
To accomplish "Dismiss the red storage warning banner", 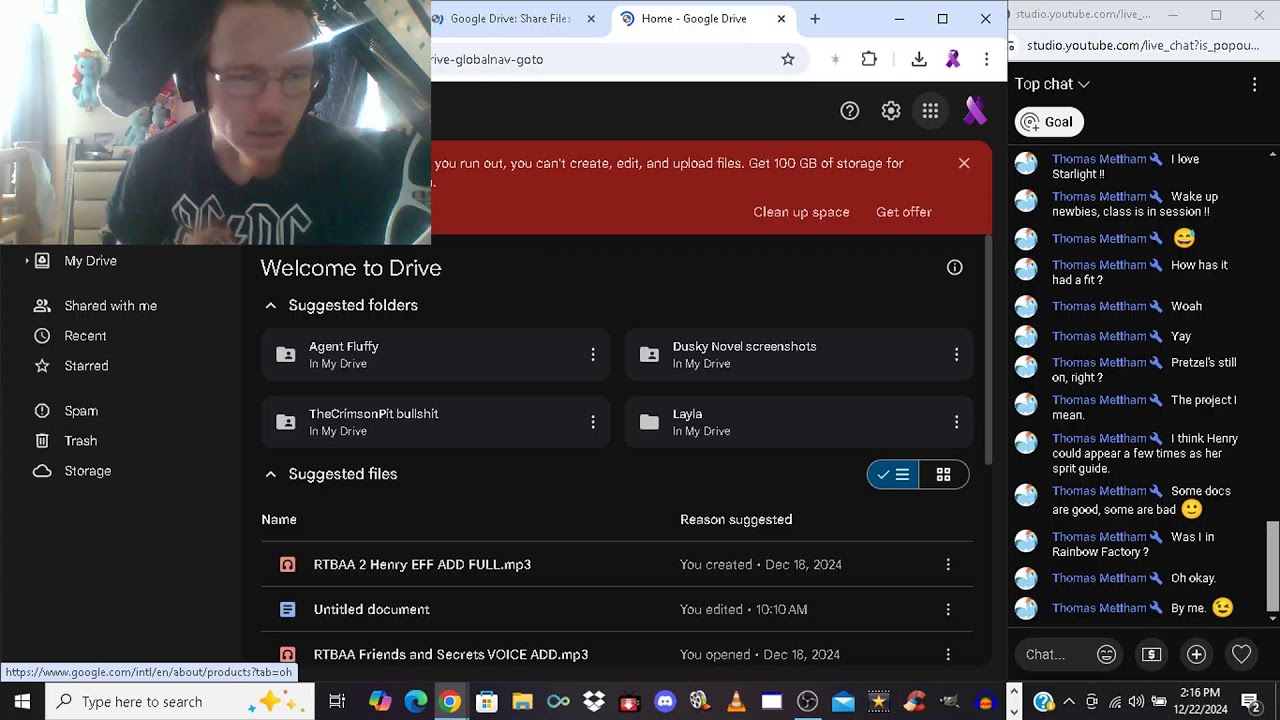I will point(964,163).
